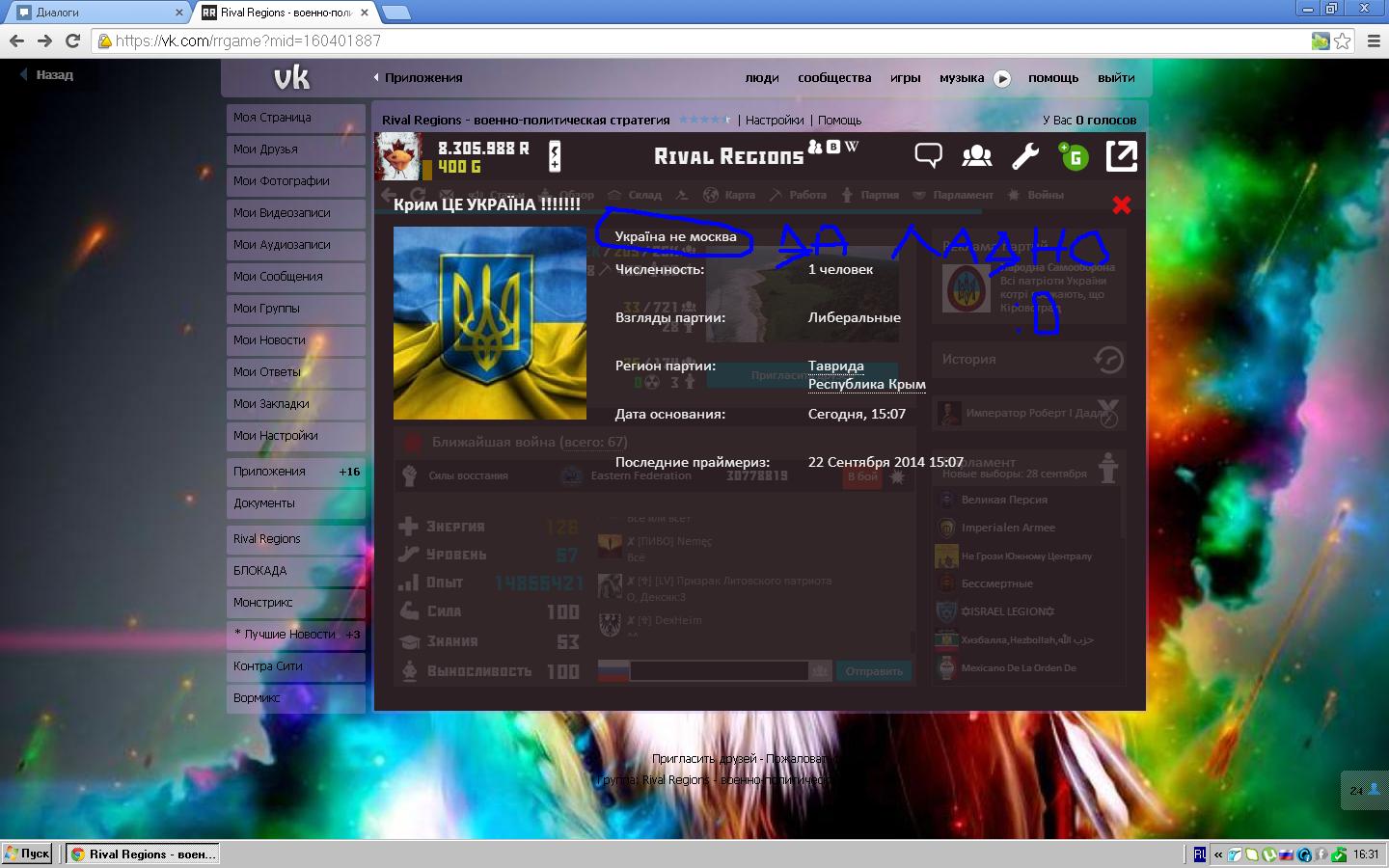Open Мои Друзья in VK sidebar
This screenshot has height=868, width=1389.
pyautogui.click(x=296, y=149)
